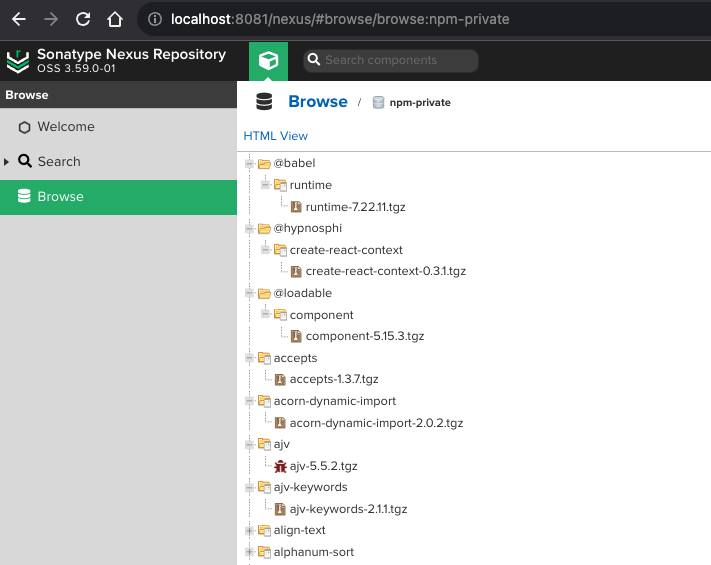Viewport: 711px width, 565px height.
Task: Collapse the ajv tree node
Action: (x=249, y=444)
